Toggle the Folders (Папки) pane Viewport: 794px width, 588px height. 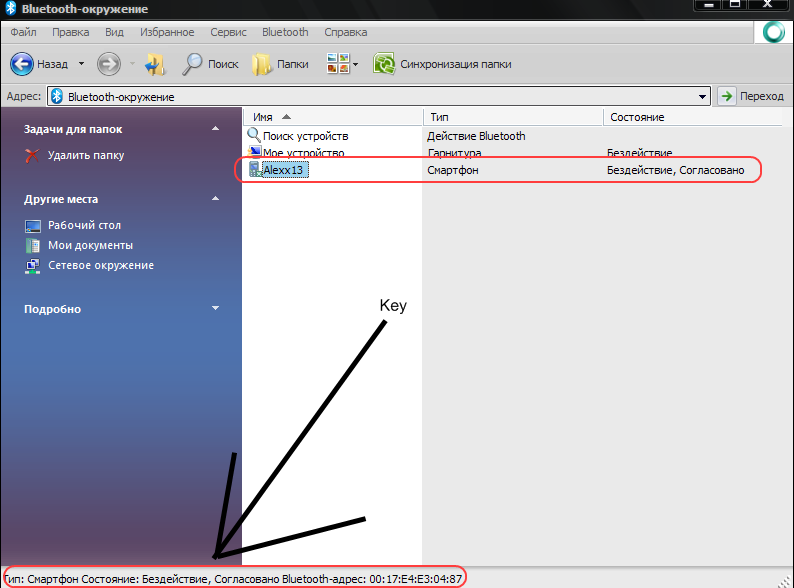click(x=262, y=64)
